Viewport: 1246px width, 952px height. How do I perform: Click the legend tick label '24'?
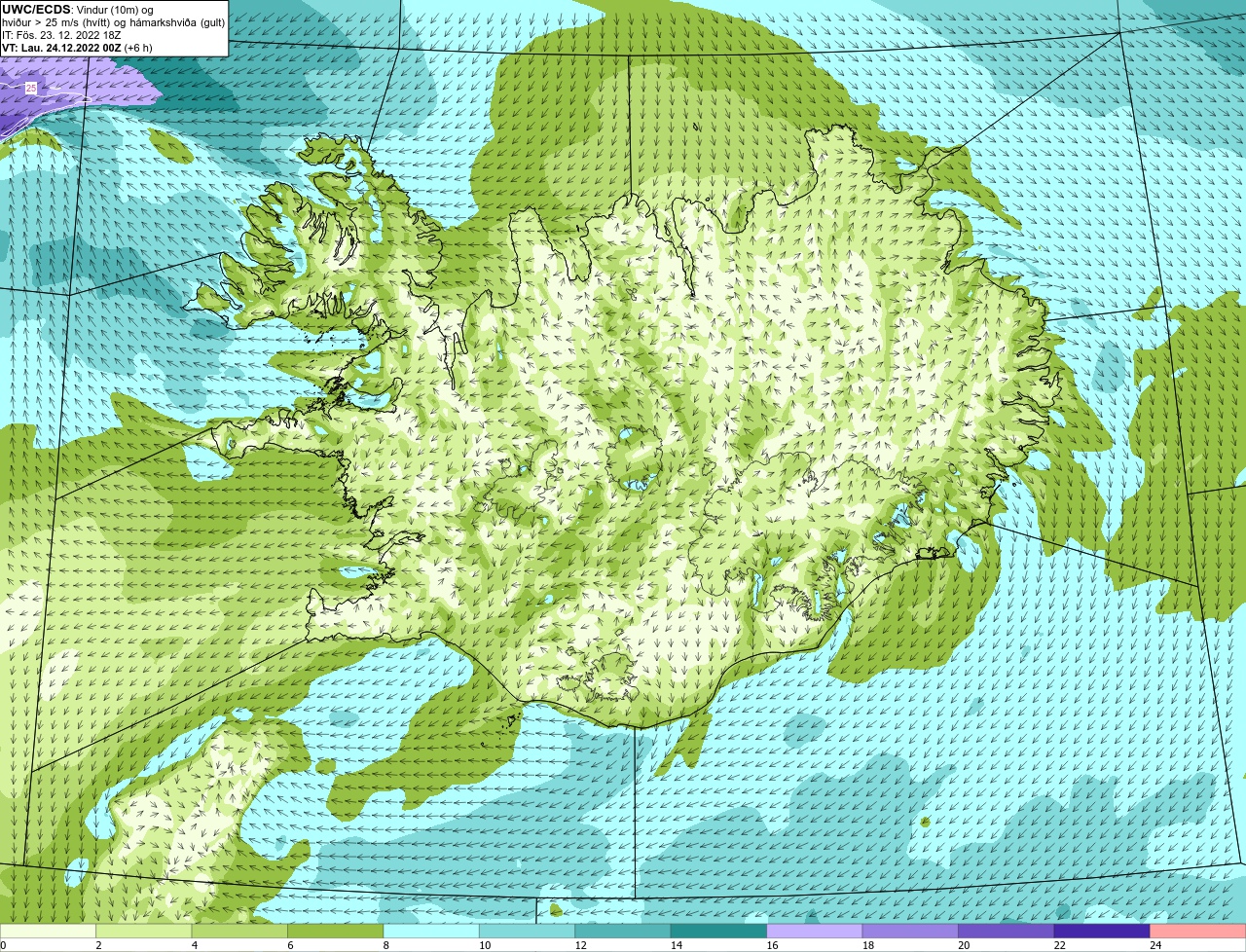pyautogui.click(x=1154, y=945)
